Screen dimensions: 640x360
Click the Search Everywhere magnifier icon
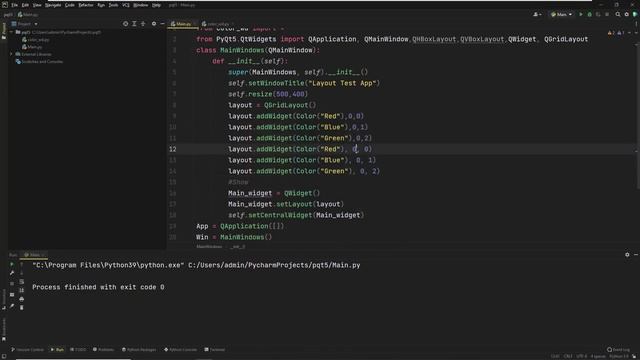click(x=618, y=14)
